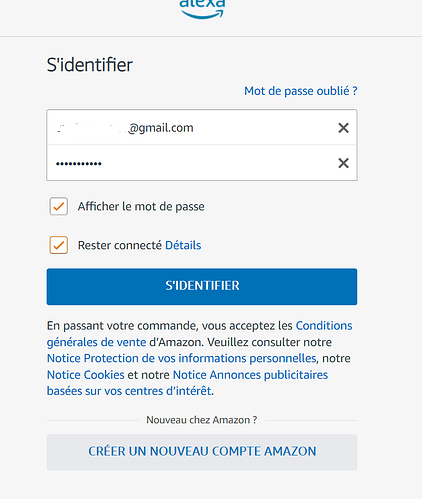Click the Alexa logo at top
The image size is (422, 499).
click(202, 9)
